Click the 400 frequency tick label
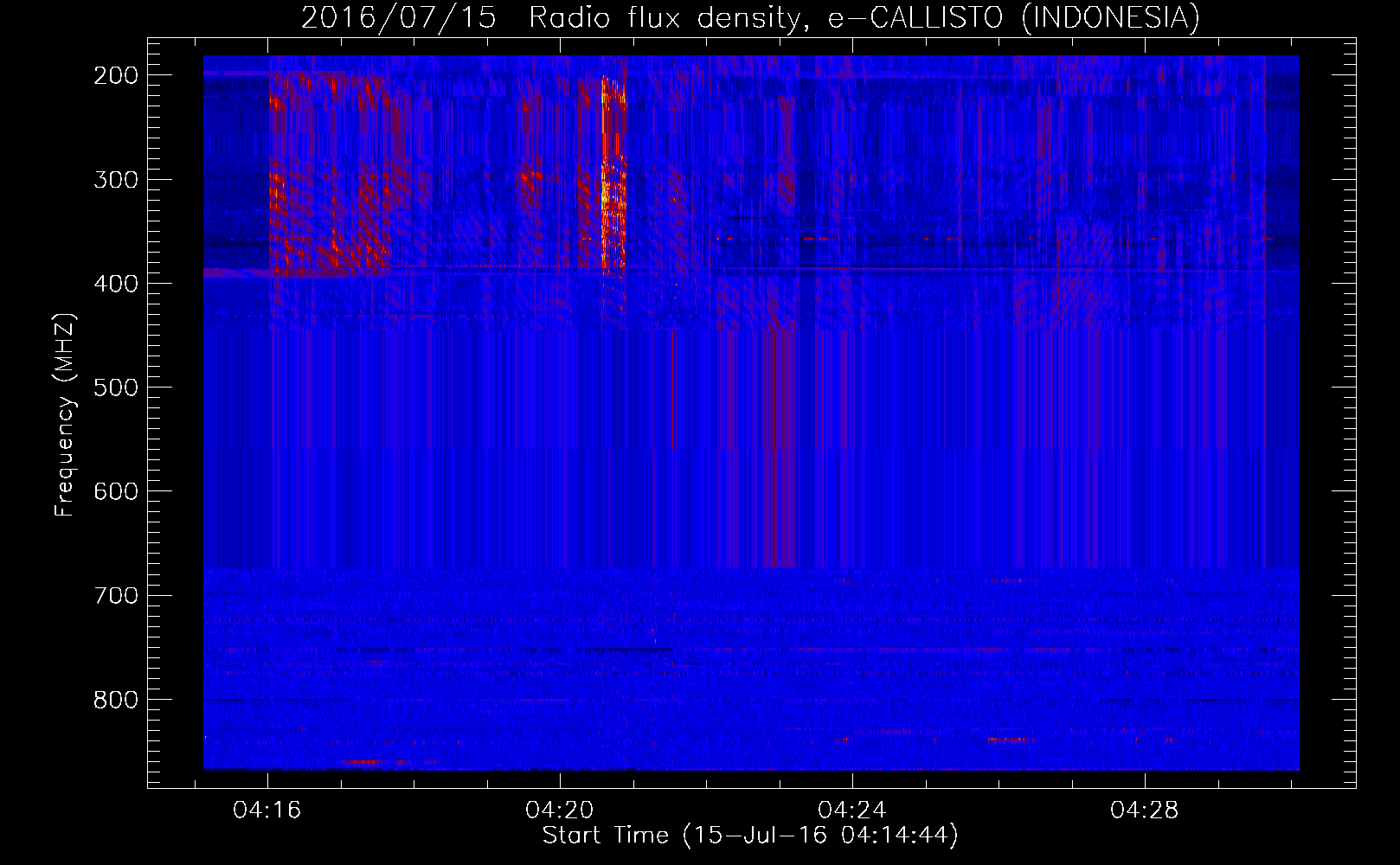 click(x=116, y=284)
